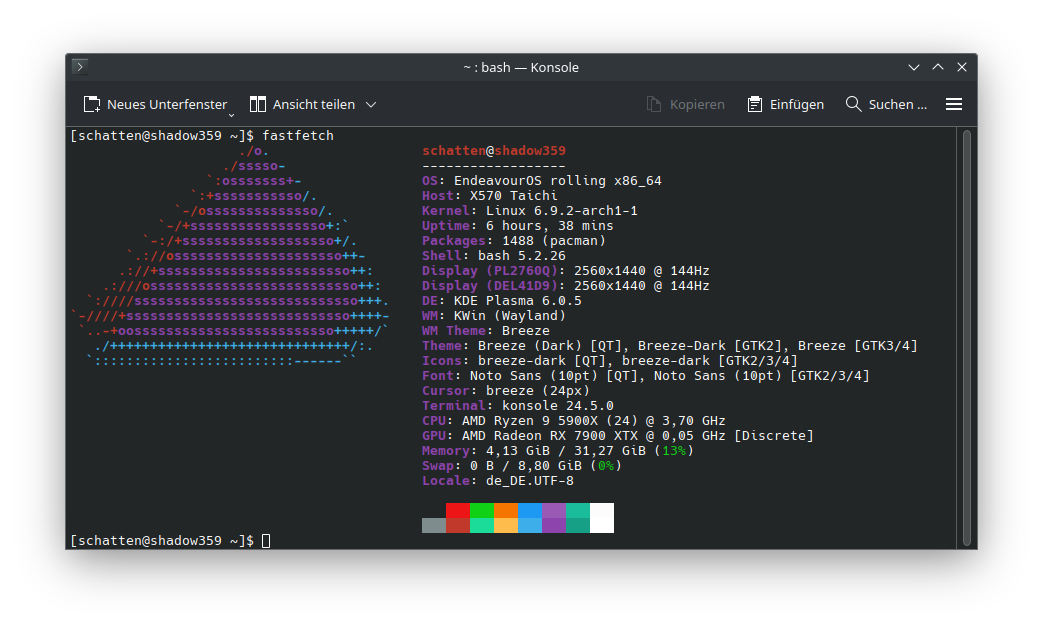Viewport: 1044px width, 628px height.
Task: Click 'de_DE.UTF-8' locale value
Action: 529,481
